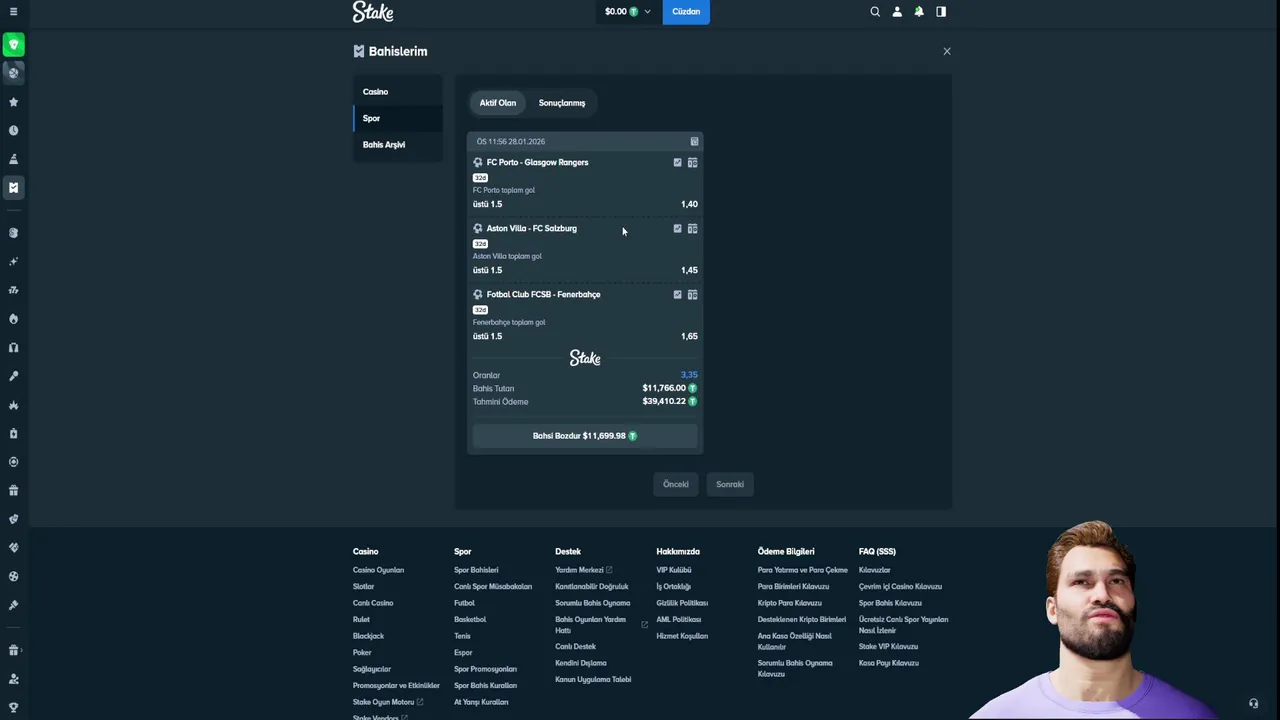Click the $11,766.00 bet amount value
The height and width of the screenshot is (720, 1280).
click(664, 388)
